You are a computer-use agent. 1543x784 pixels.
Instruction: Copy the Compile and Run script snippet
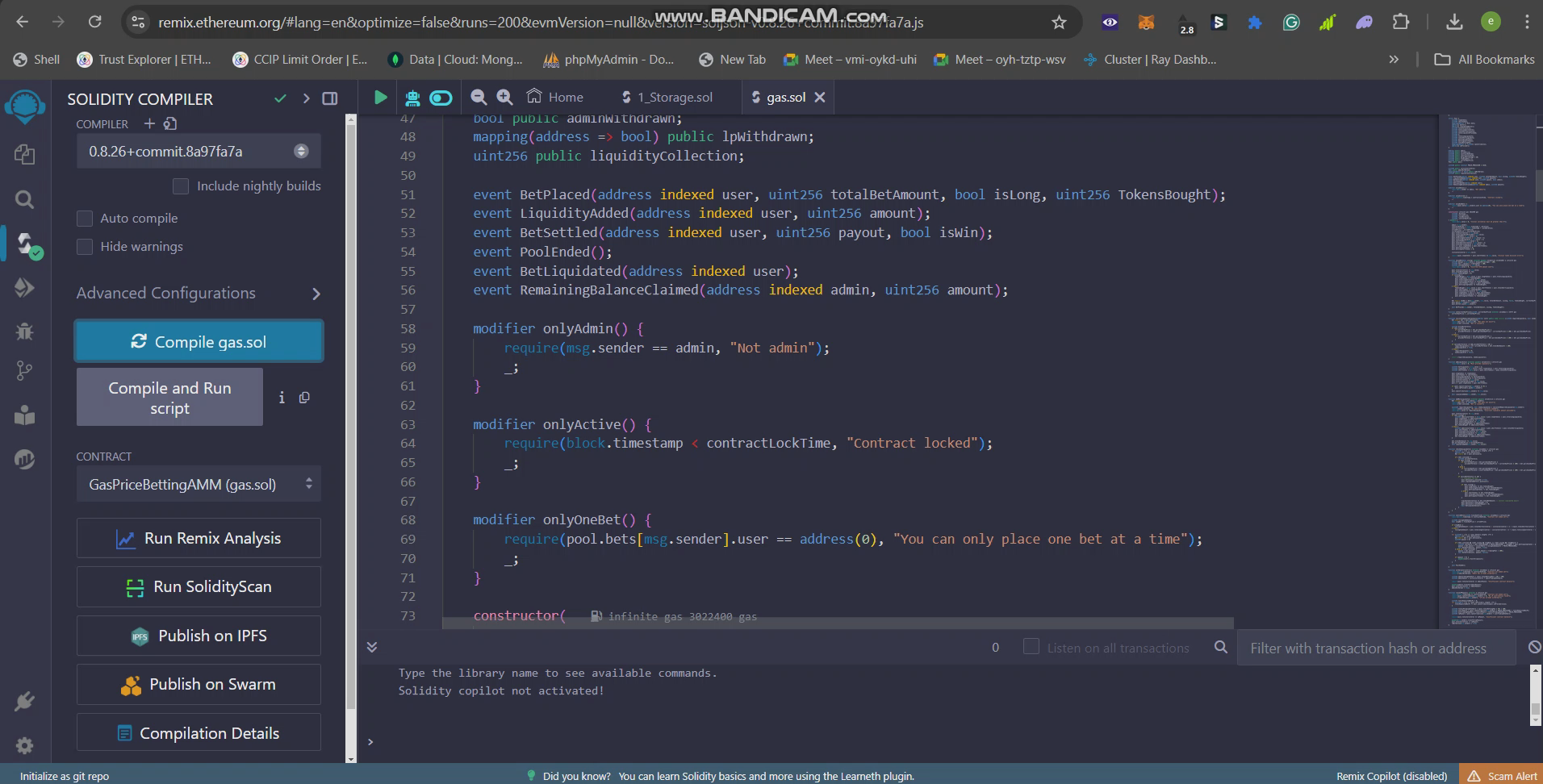(304, 398)
